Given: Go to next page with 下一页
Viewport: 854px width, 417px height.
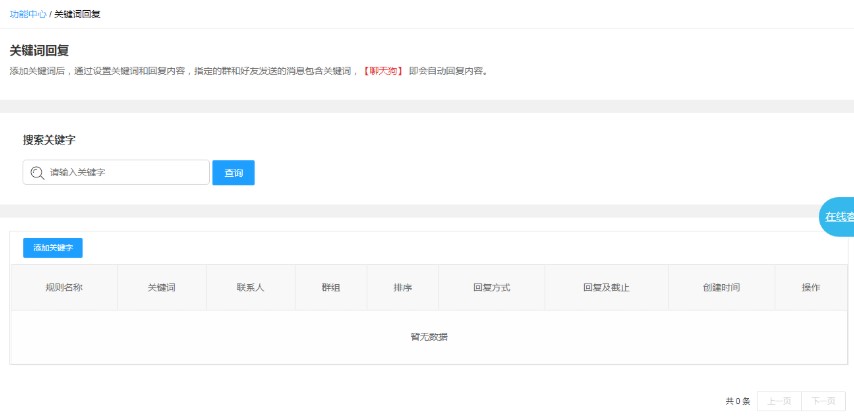Looking at the screenshot, I should (x=823, y=401).
